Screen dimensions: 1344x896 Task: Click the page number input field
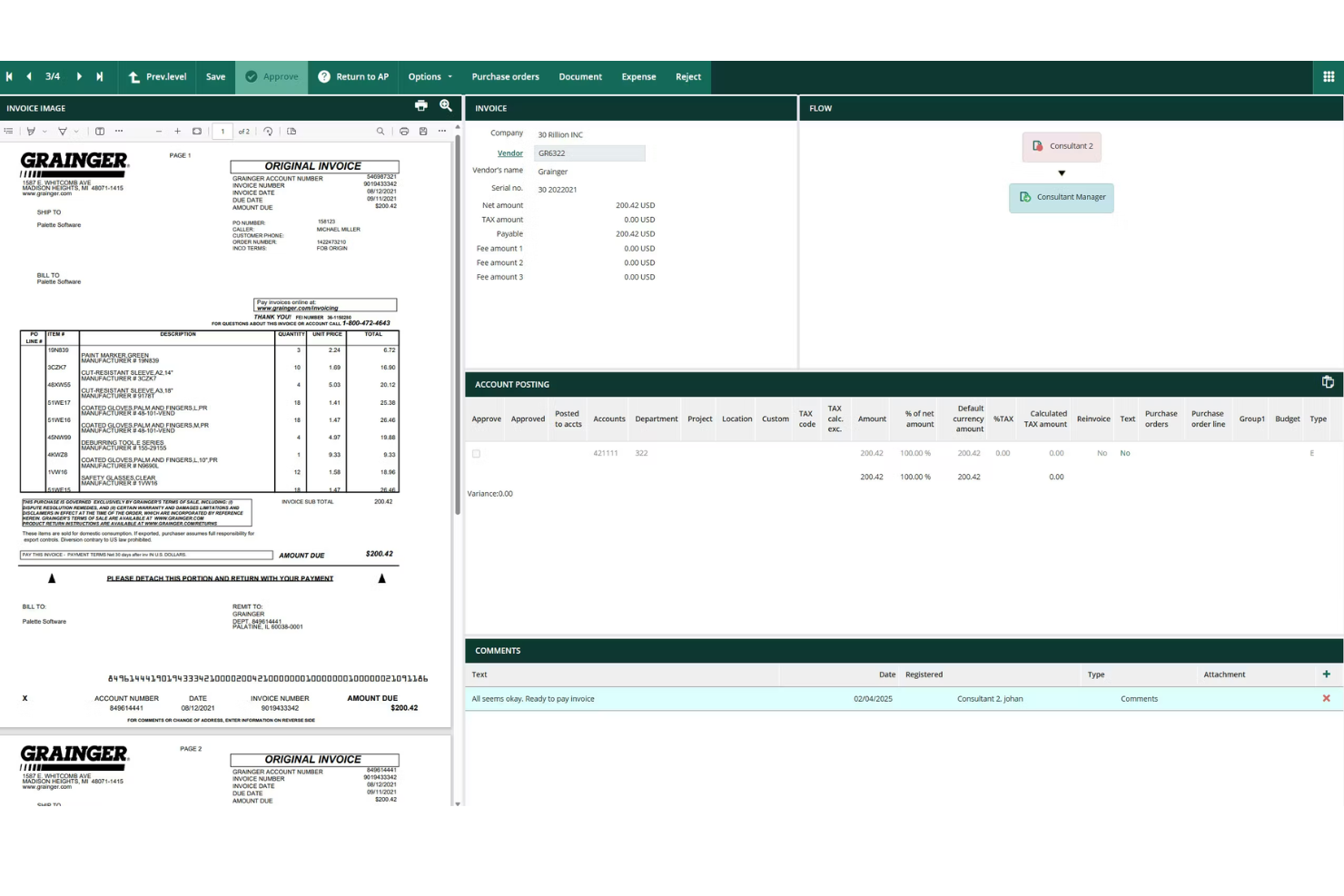[x=222, y=131]
